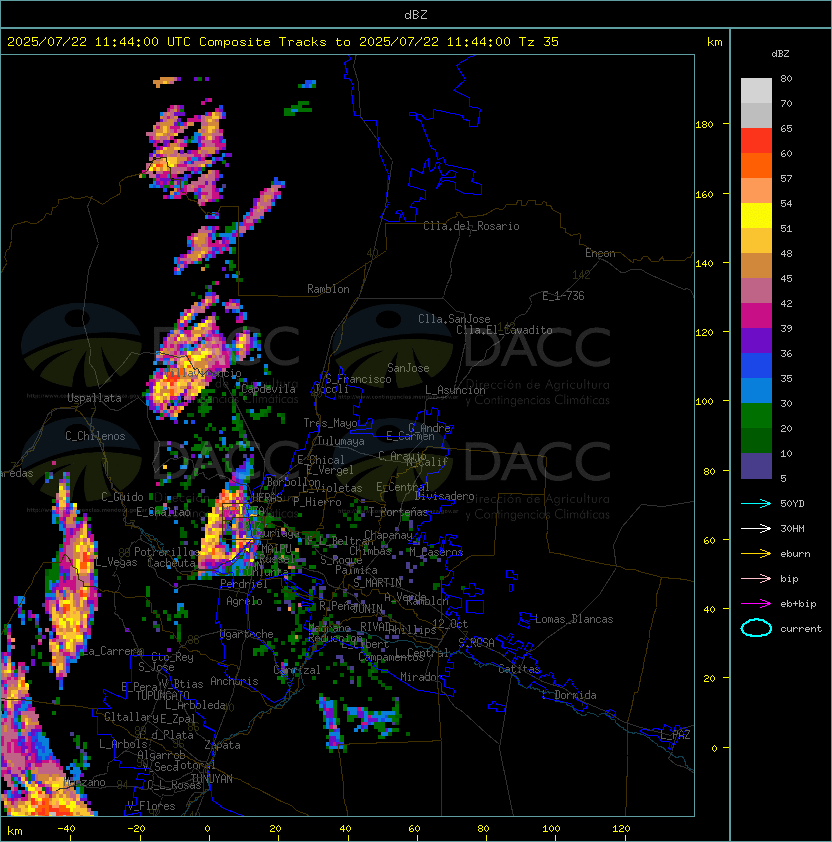Click the 50YD cyan arrow legend icon
Viewport: 832px width, 842px height.
coord(756,503)
